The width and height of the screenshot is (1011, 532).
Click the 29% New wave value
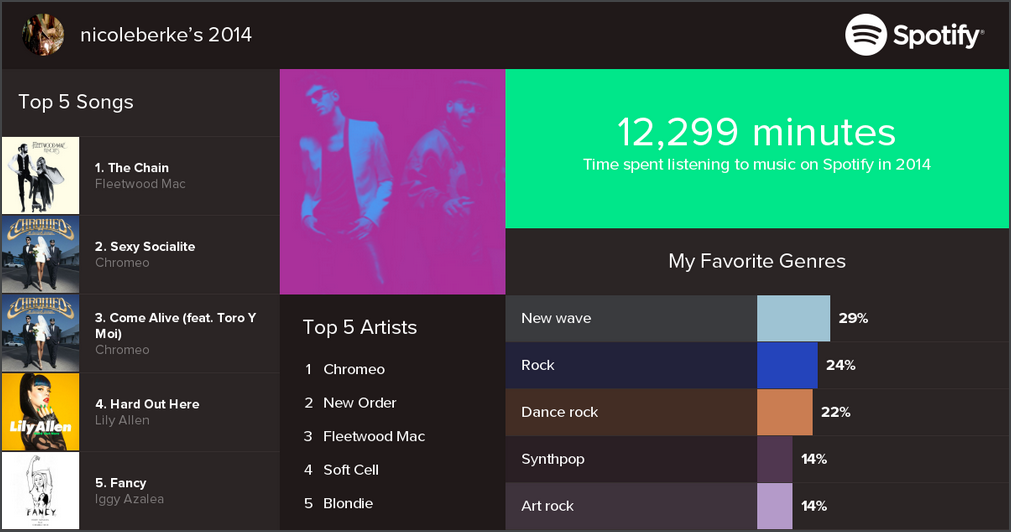pyautogui.click(x=853, y=319)
